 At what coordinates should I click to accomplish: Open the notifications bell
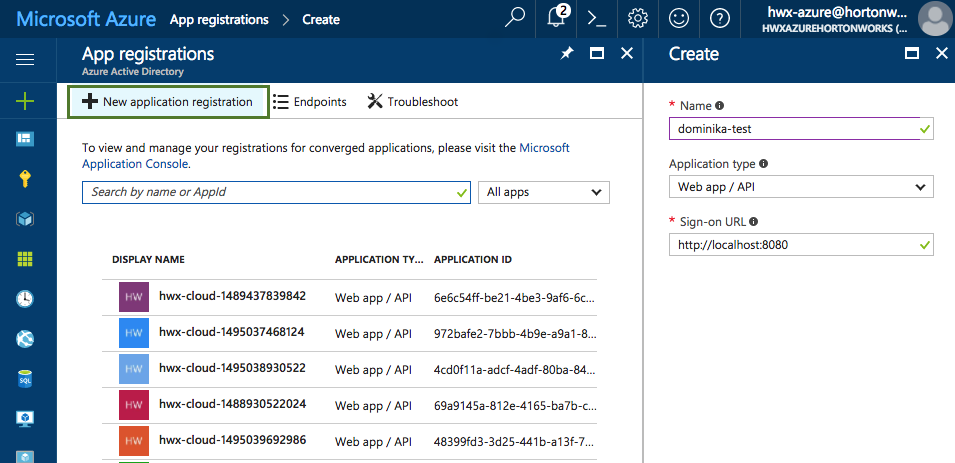tap(556, 18)
